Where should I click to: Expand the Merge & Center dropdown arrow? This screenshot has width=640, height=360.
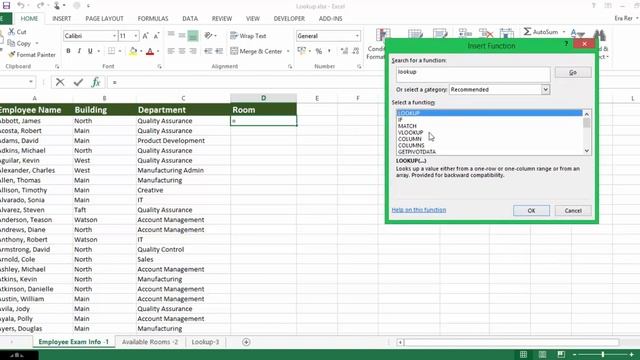(288, 51)
